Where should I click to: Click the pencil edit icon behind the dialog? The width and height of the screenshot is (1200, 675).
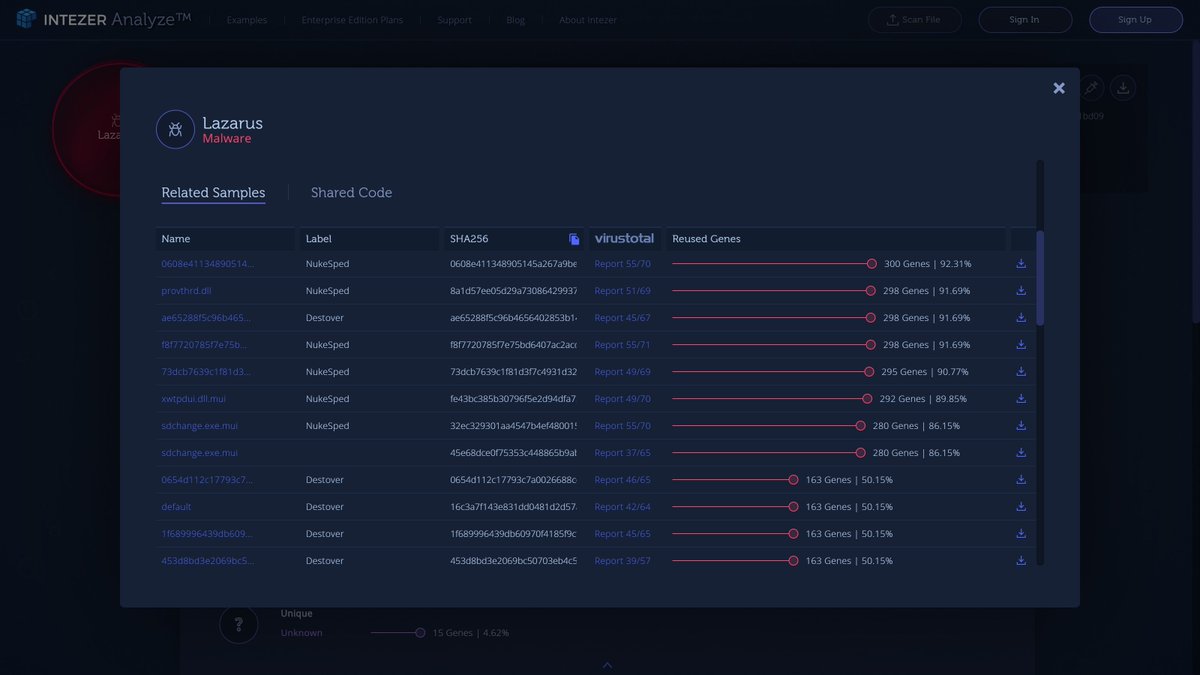(x=1091, y=88)
